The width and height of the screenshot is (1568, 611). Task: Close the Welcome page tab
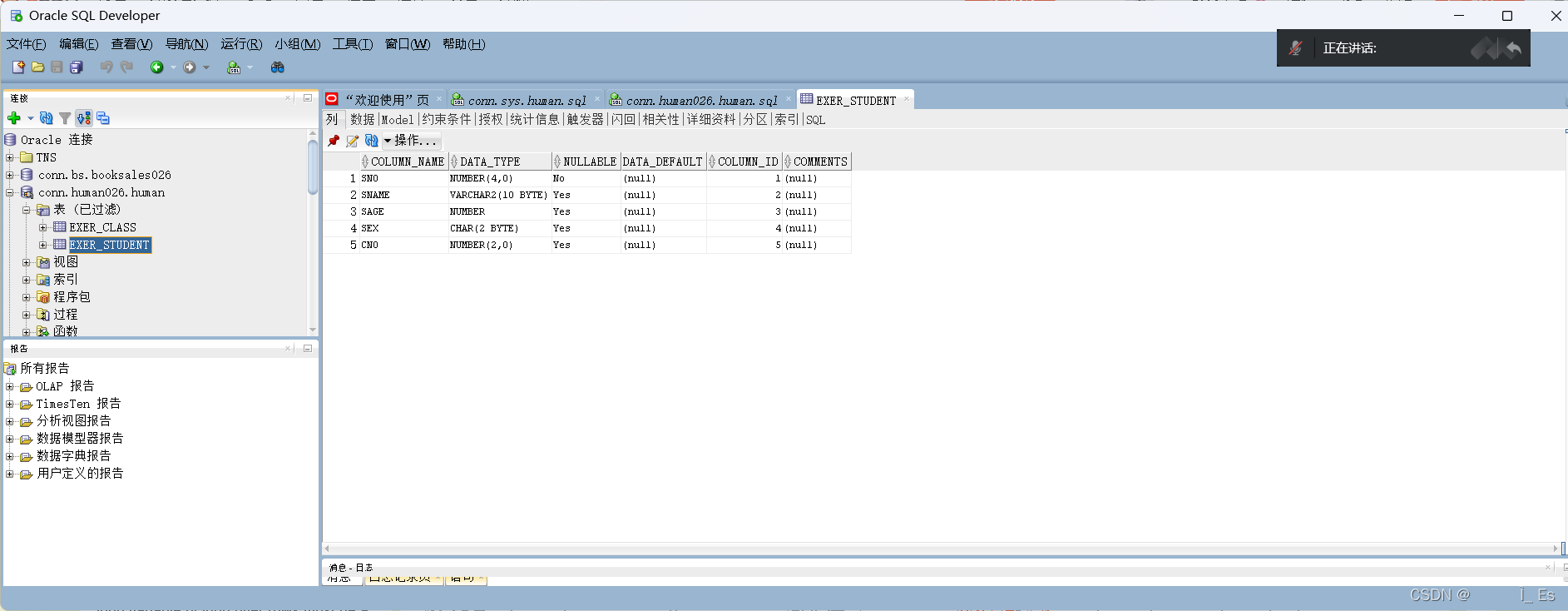coord(439,99)
